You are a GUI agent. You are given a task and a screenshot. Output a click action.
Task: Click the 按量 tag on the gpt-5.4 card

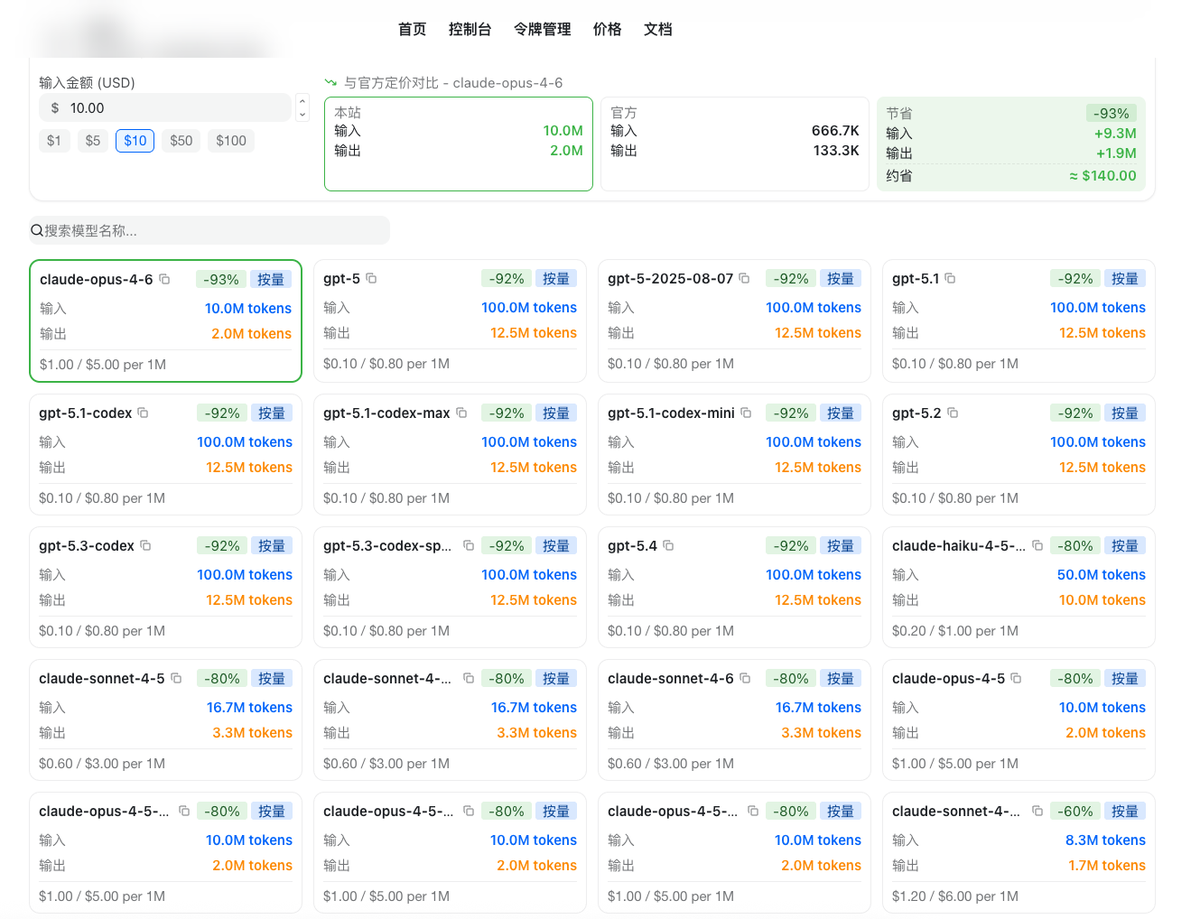coord(841,546)
